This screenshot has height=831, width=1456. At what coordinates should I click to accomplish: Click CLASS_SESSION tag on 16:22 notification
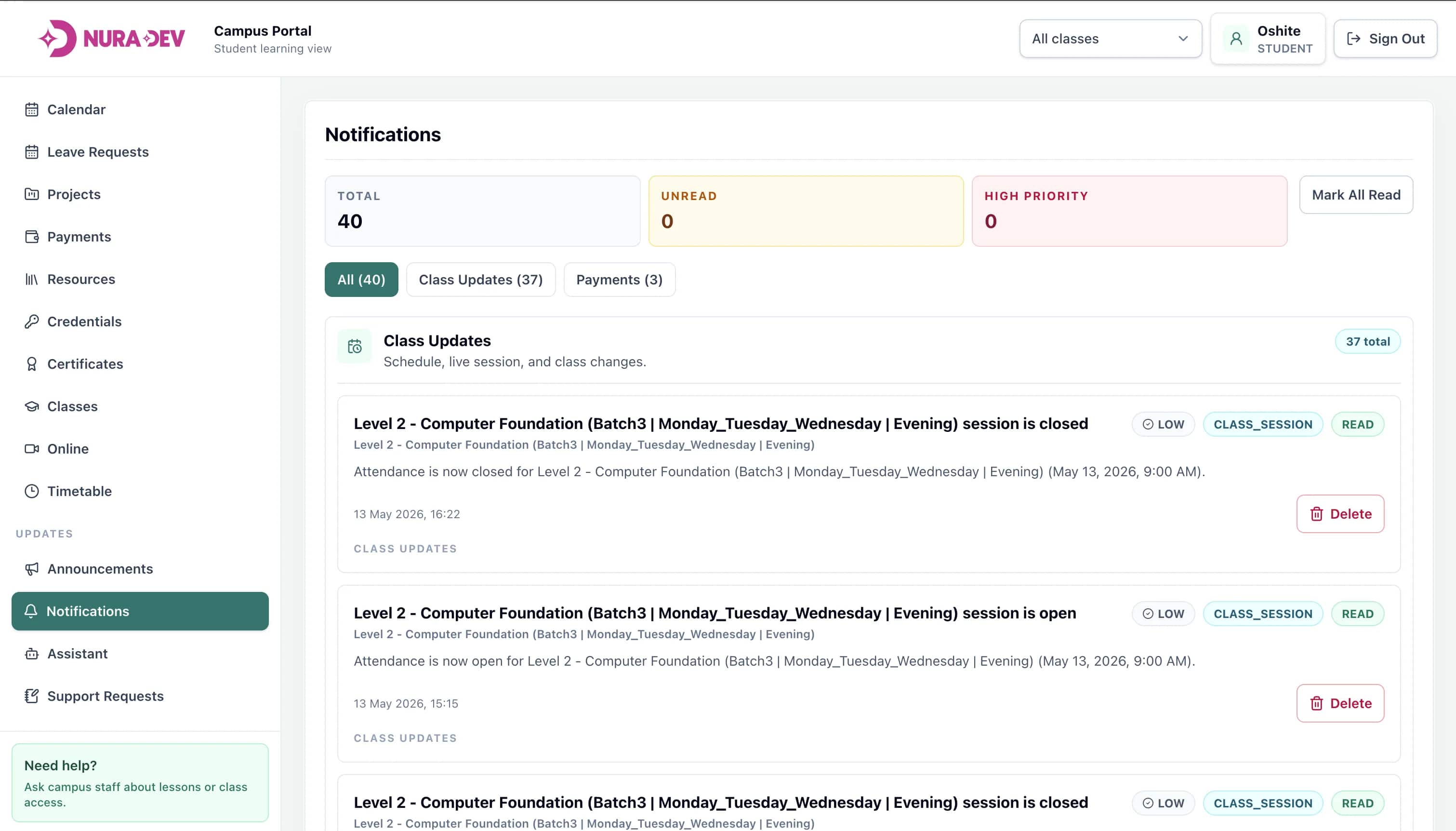point(1263,424)
